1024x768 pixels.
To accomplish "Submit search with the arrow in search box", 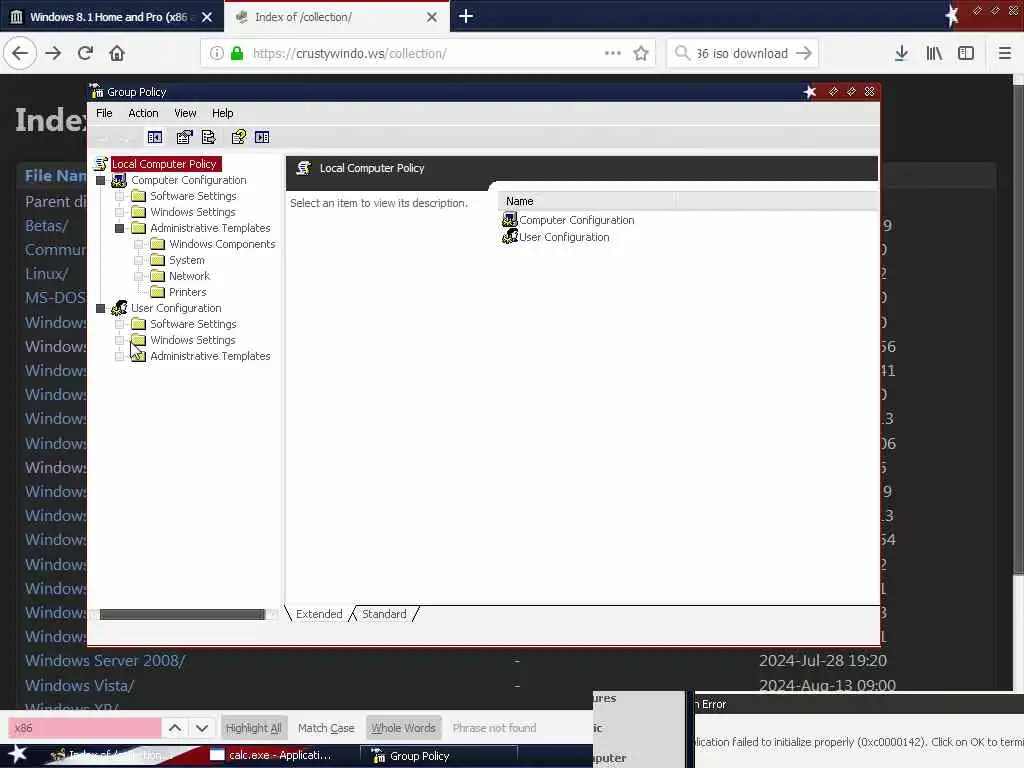I will click(804, 53).
